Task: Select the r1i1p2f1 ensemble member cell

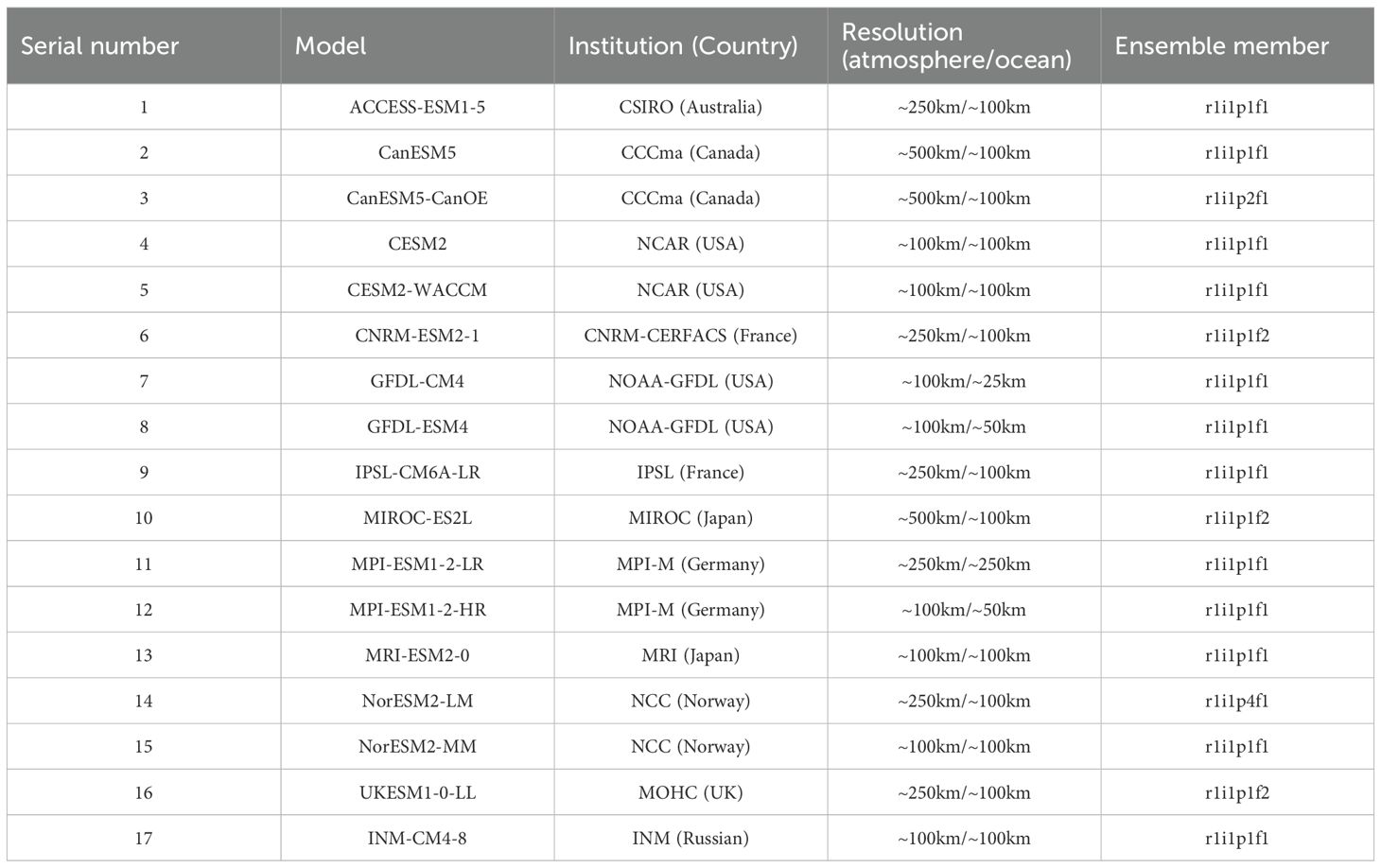Action: pyautogui.click(x=1237, y=199)
